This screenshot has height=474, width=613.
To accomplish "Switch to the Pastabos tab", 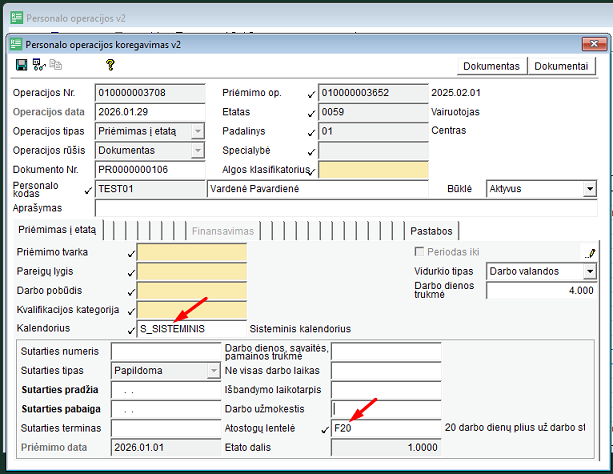I will [433, 230].
